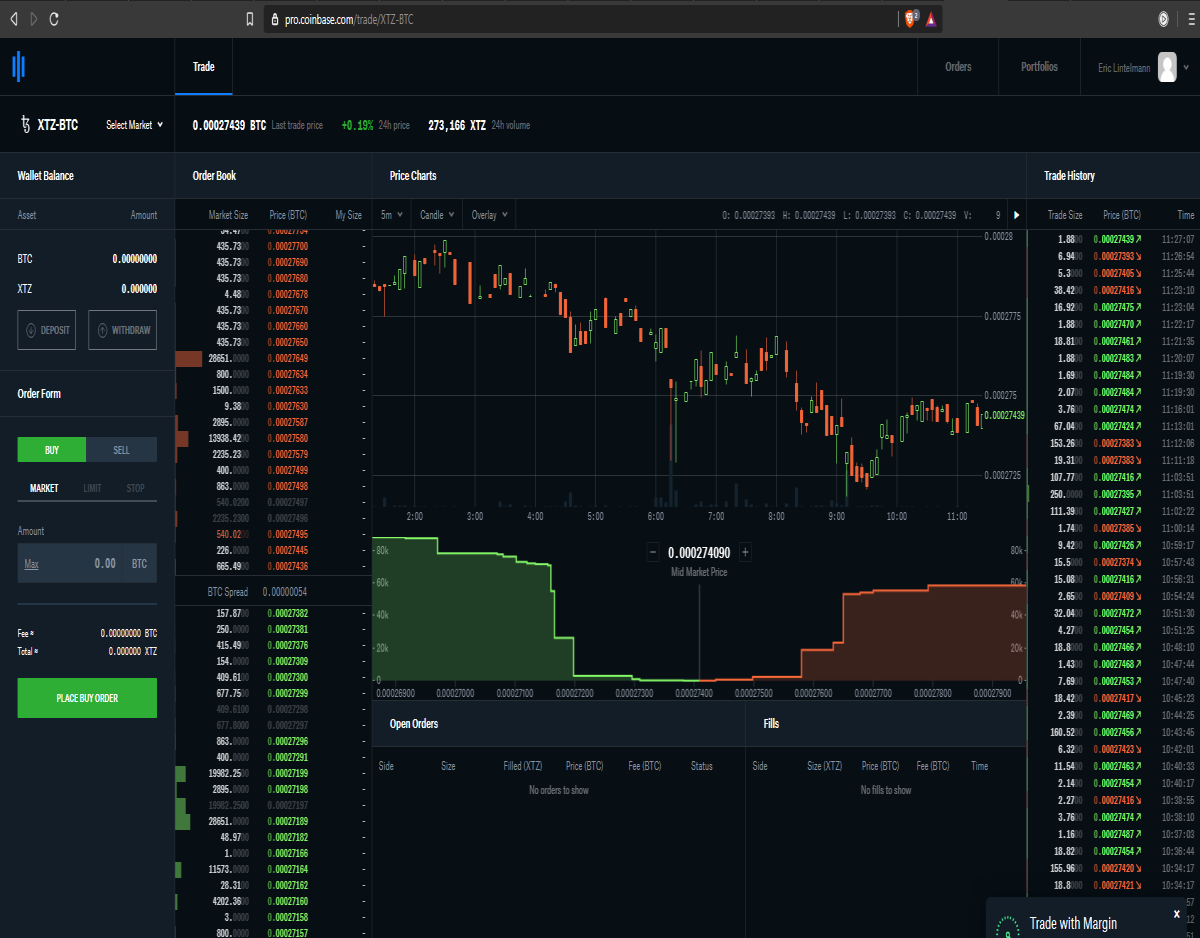Click the Coinbase Pro logo icon

18,67
